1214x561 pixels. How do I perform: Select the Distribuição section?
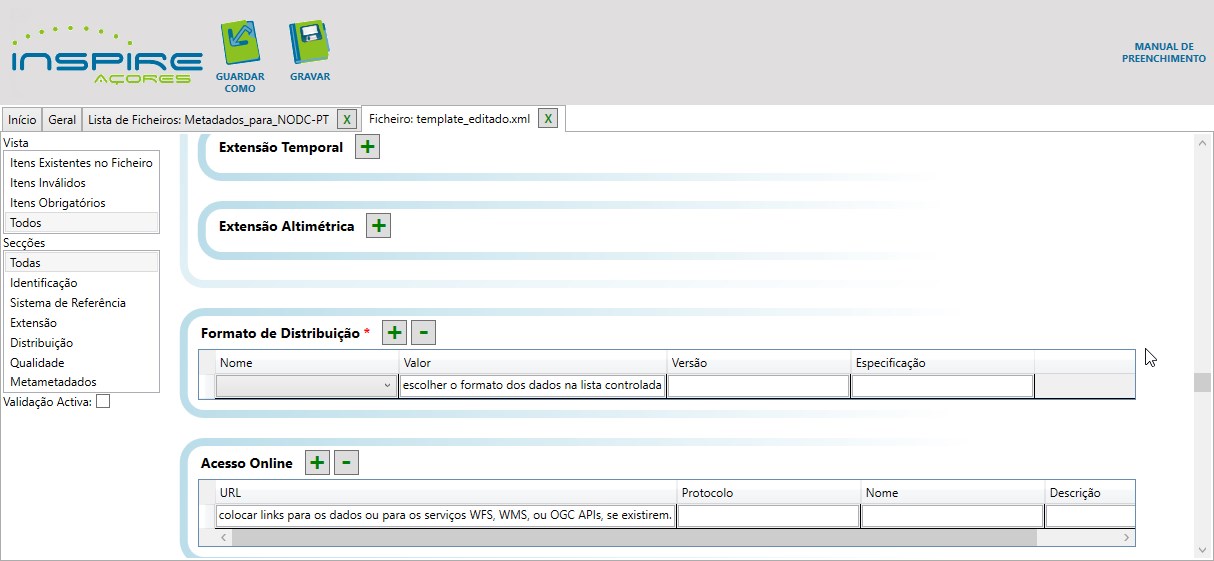41,343
